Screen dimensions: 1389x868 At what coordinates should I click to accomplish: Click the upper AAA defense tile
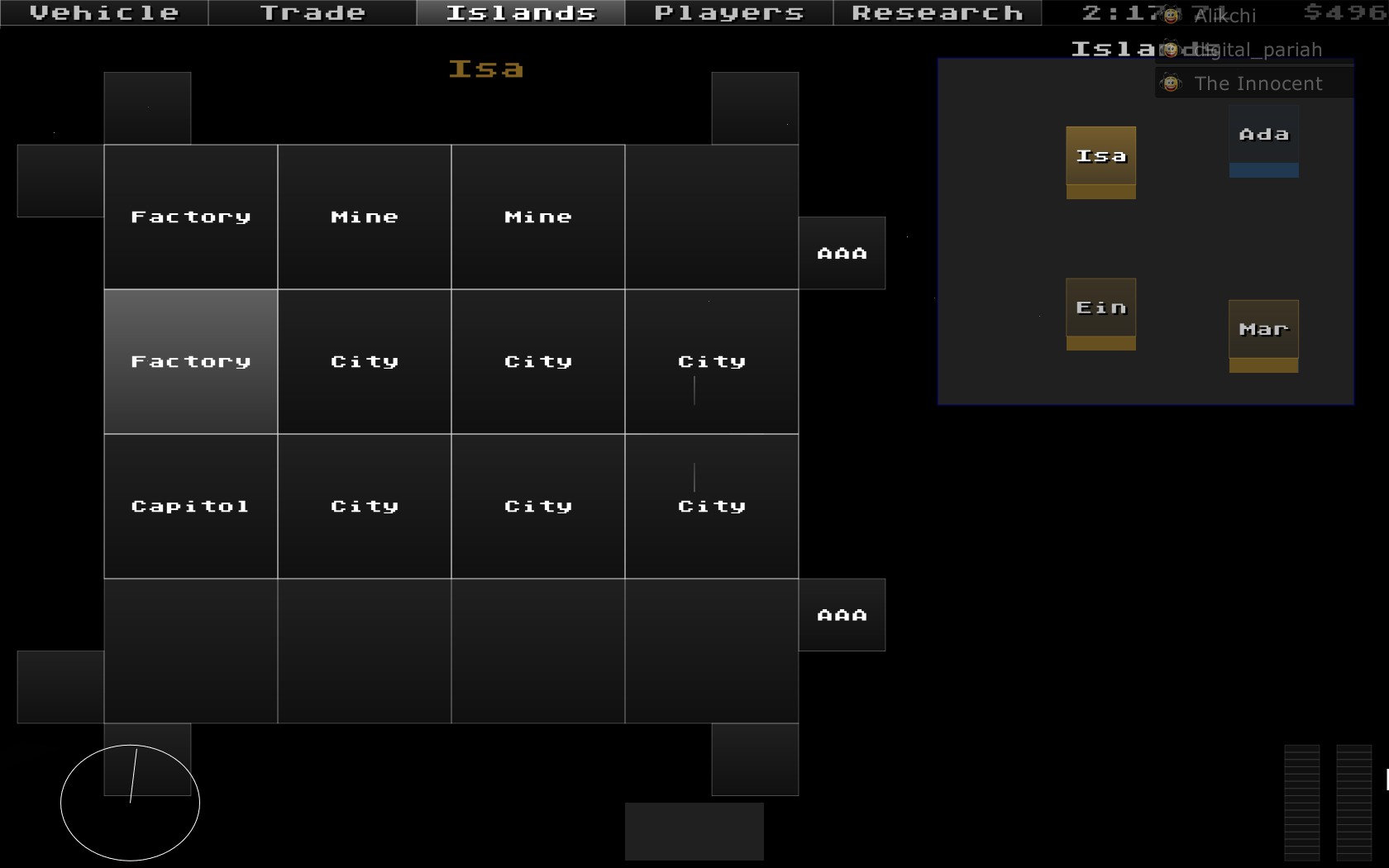[842, 253]
